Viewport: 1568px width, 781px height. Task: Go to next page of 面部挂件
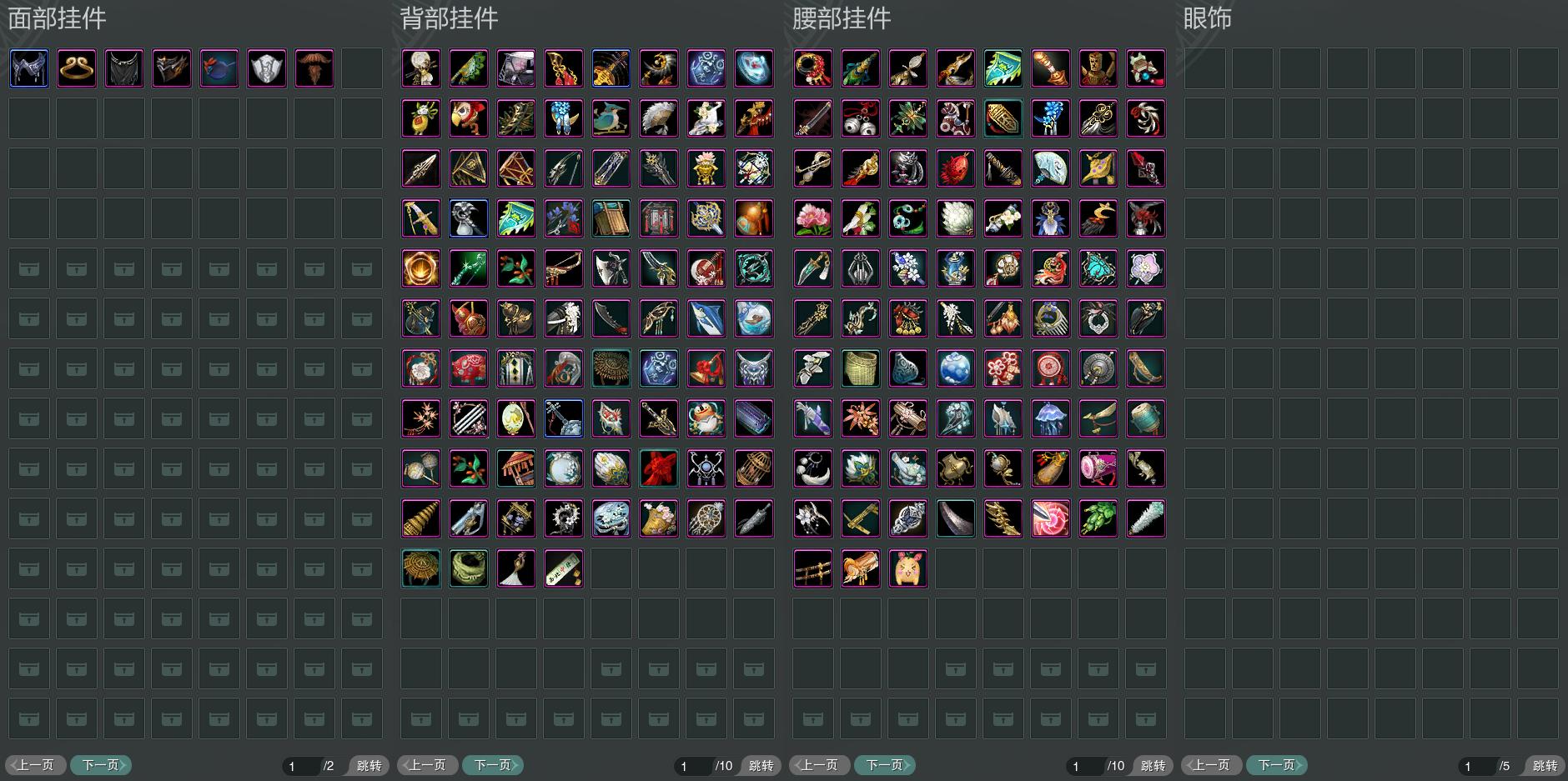pyautogui.click(x=101, y=765)
